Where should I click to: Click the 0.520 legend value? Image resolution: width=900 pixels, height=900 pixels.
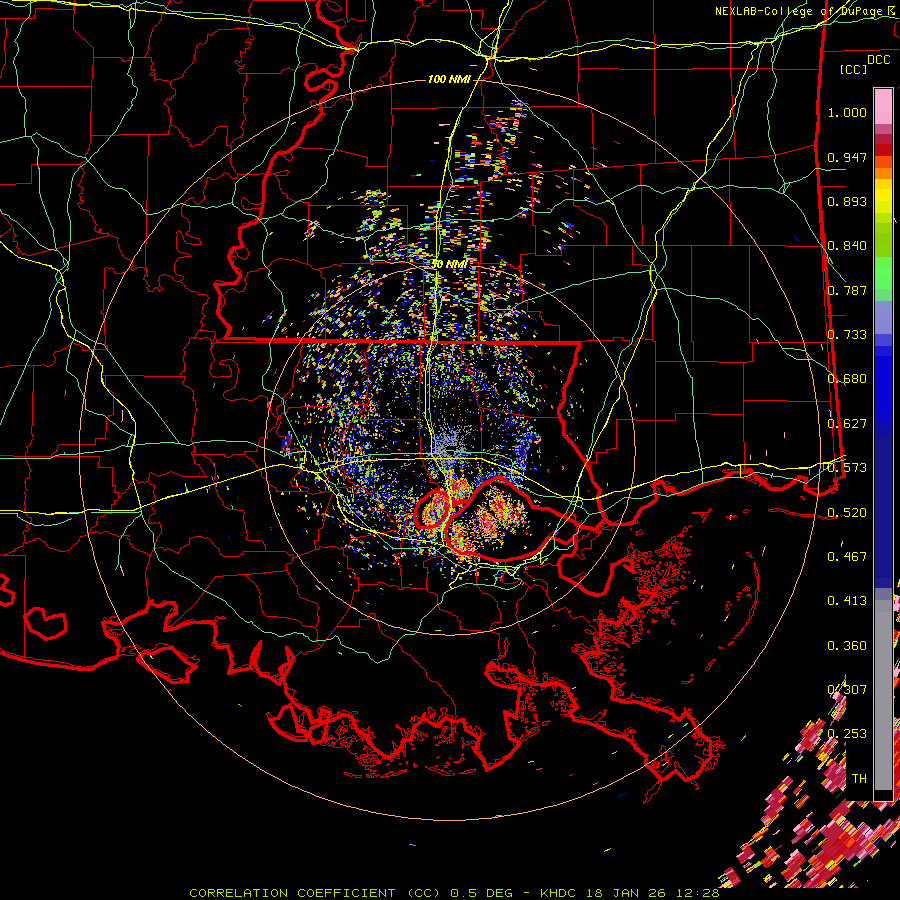[x=847, y=512]
